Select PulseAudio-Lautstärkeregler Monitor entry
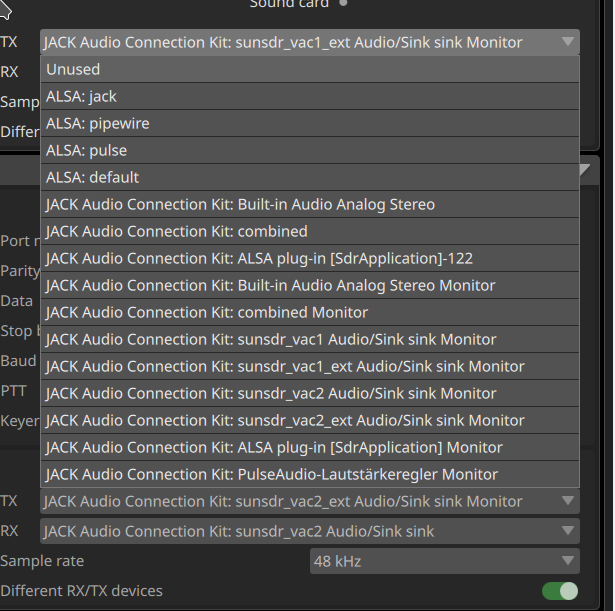615x611 pixels. [x=310, y=475]
